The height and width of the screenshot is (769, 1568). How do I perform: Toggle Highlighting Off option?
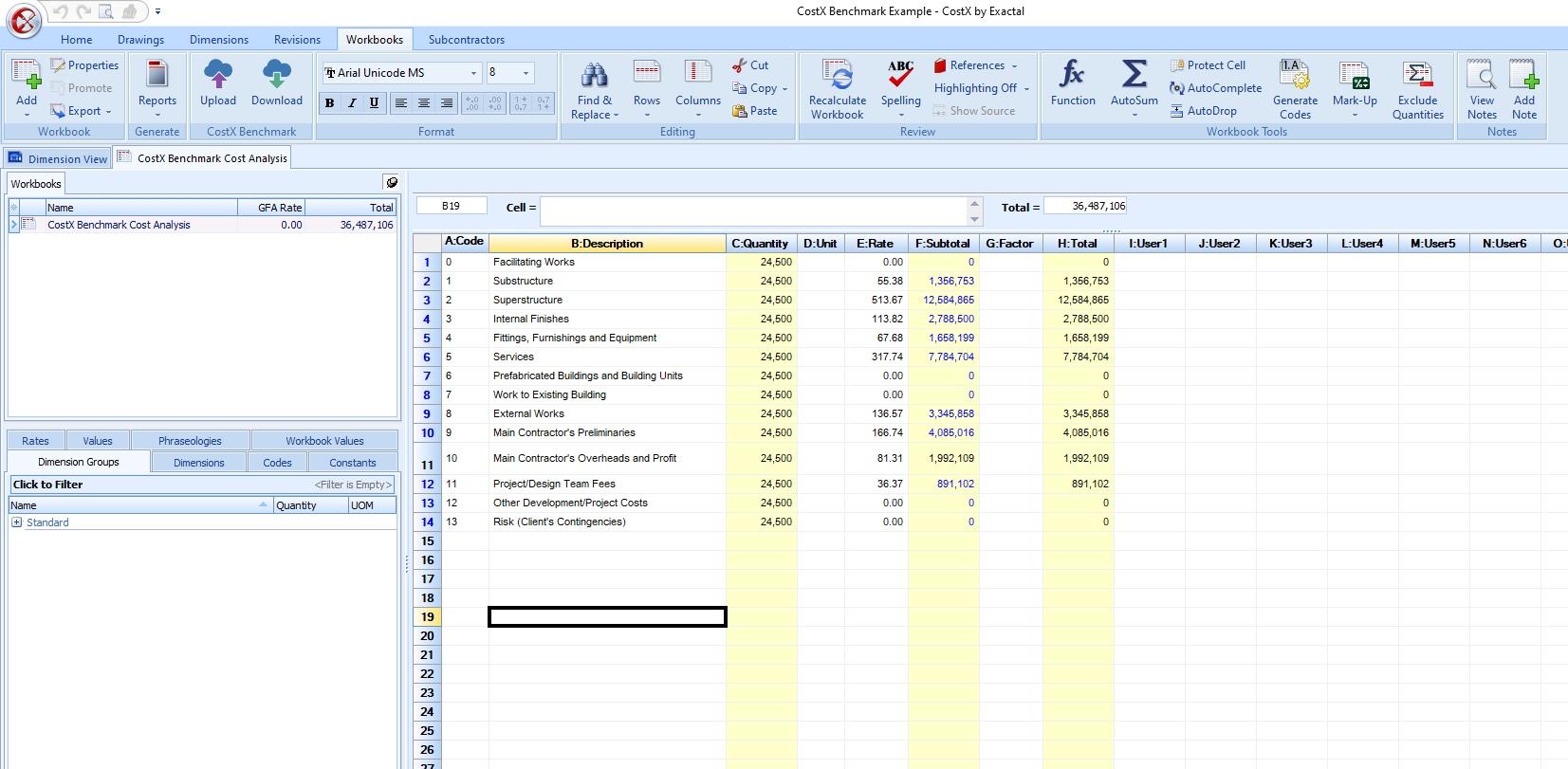click(x=981, y=88)
